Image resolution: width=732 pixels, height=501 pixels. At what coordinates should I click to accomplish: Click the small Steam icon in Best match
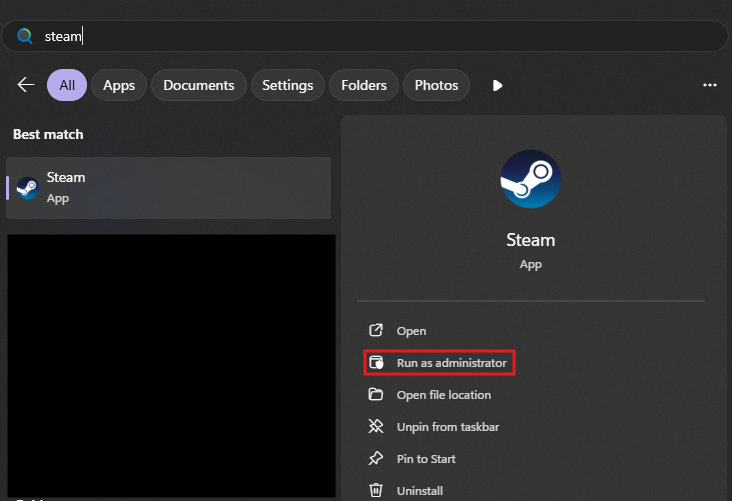click(x=28, y=188)
